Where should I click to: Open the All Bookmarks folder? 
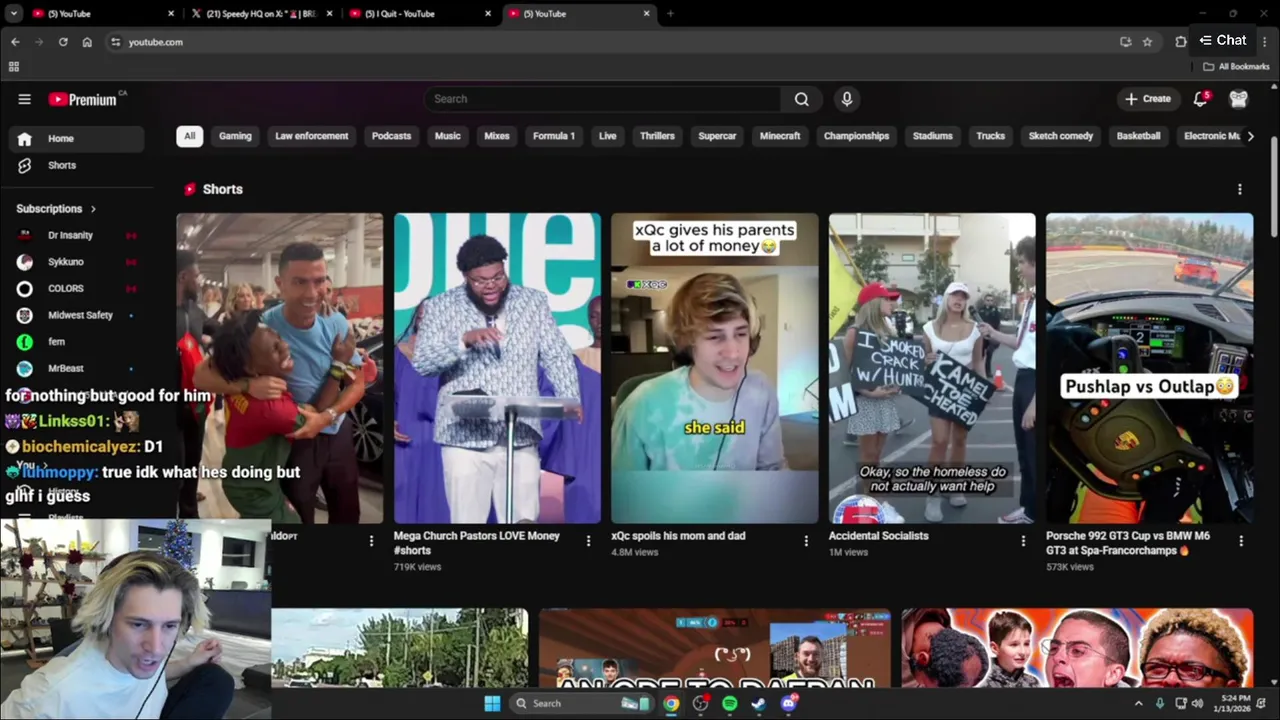point(1236,67)
